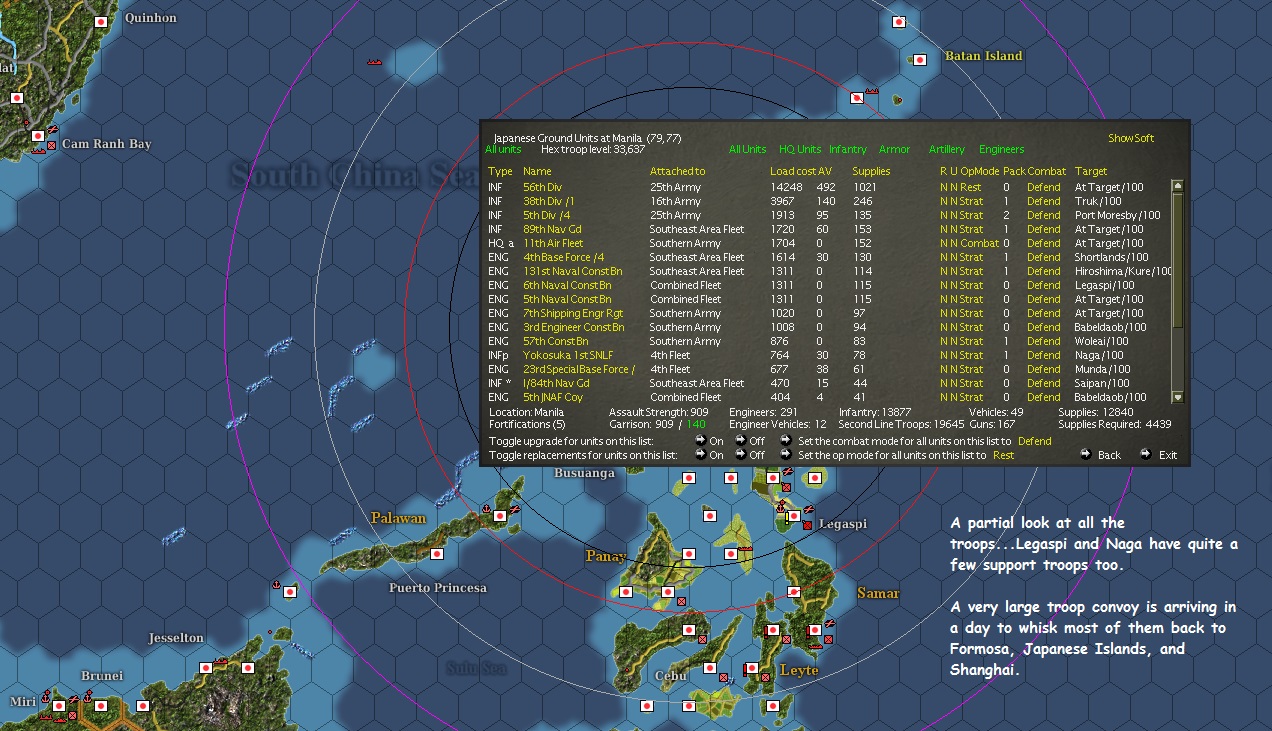
Task: Select the base flag above Puerto Princesa label
Action: [436, 553]
